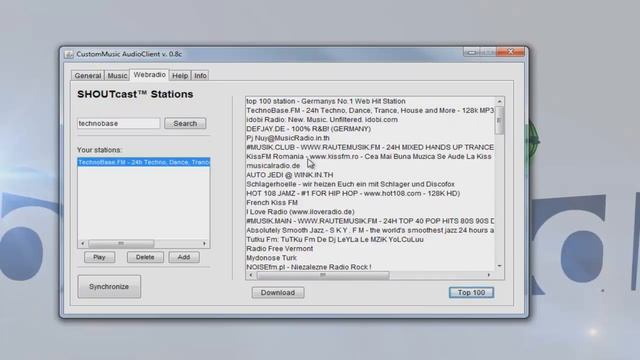Select AUTO JEDI @ WINK.IN.TH row
The height and width of the screenshot is (360, 640).
tap(370, 175)
